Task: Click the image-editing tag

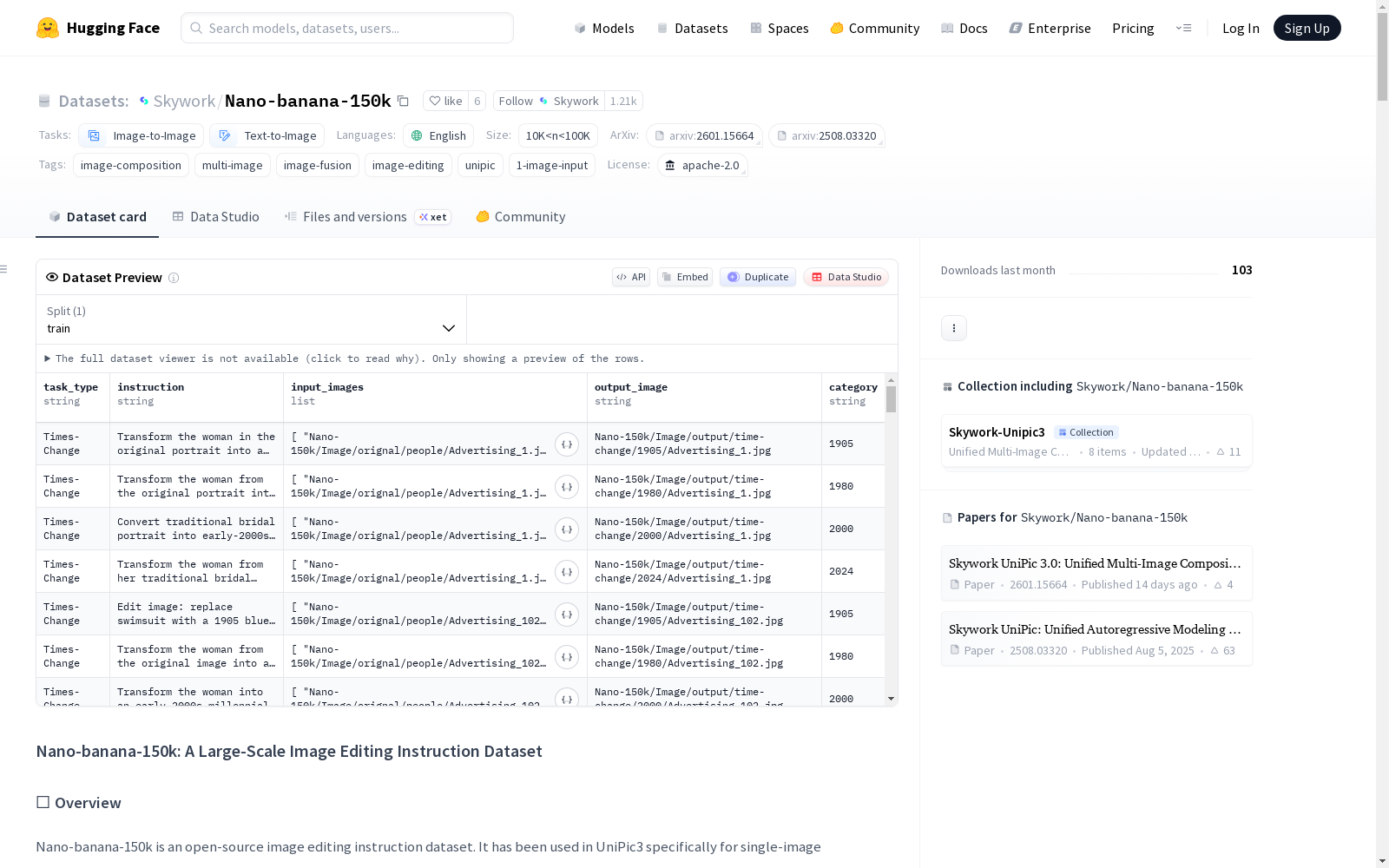Action: tap(408, 165)
